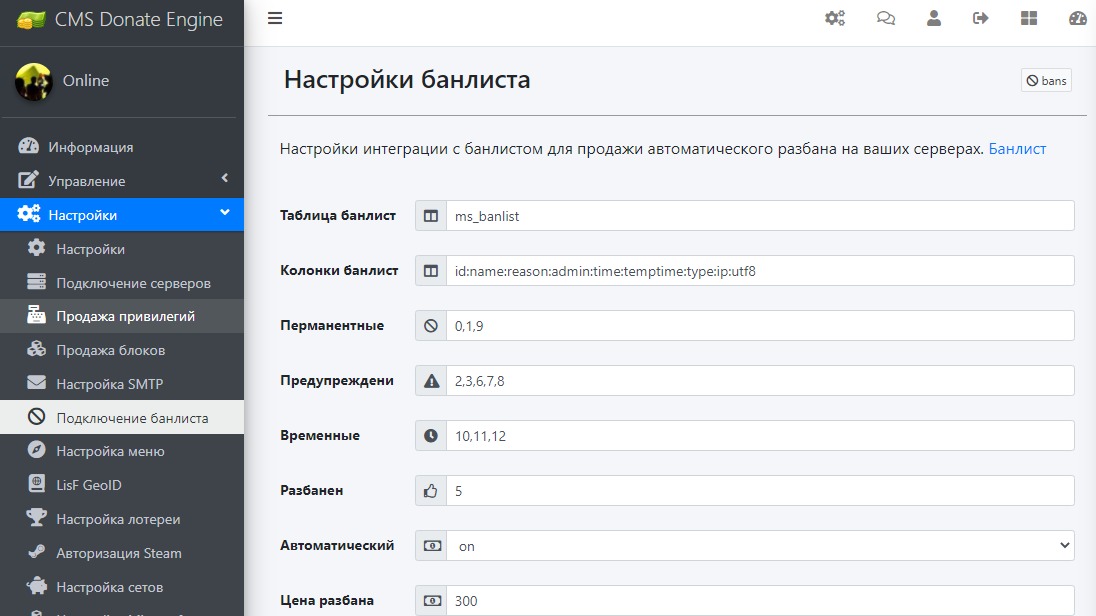
Task: Open Авторизация Steam settings
Action: click(x=118, y=553)
